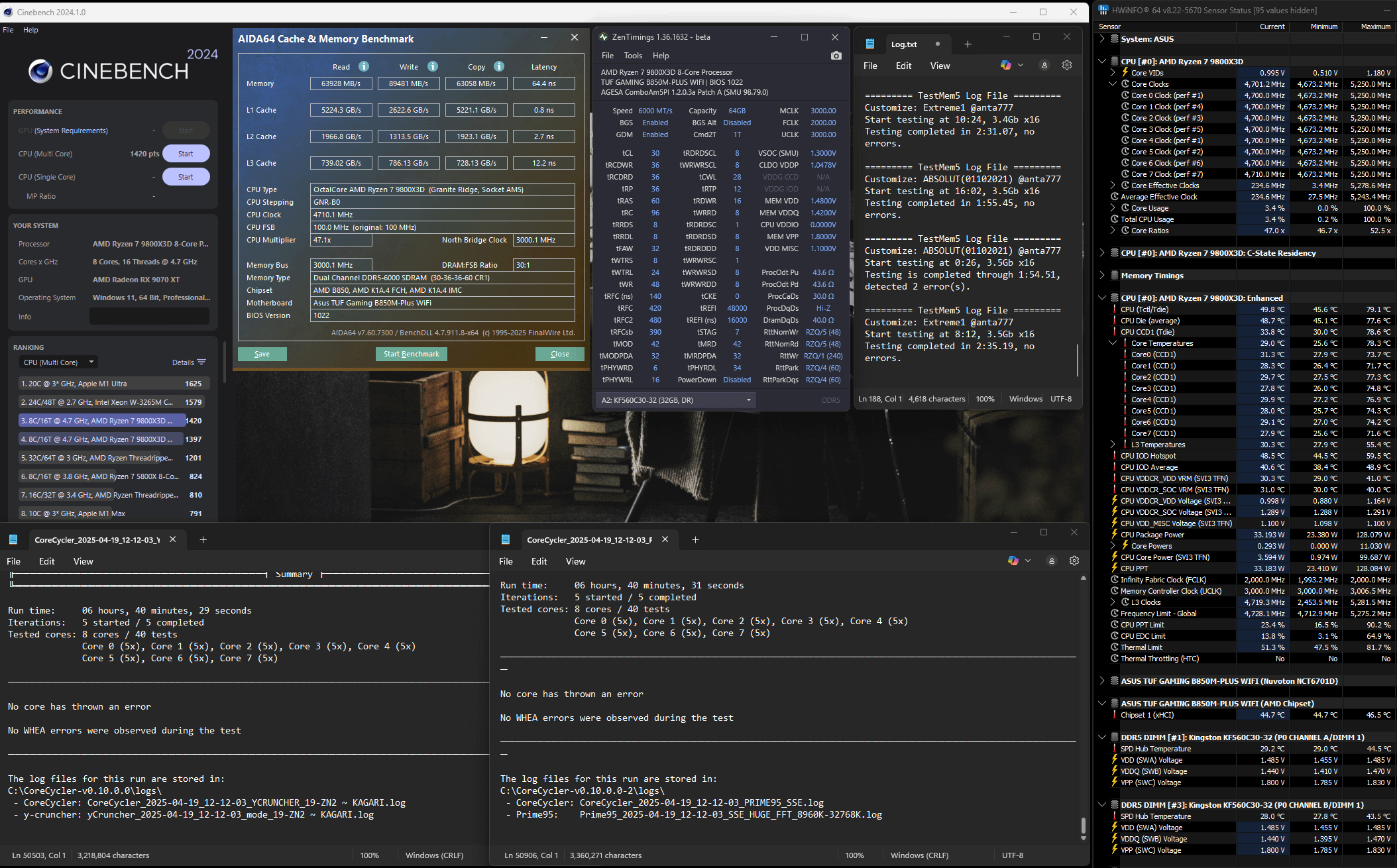Expand the Memory Timings group in HWiNFO
This screenshot has height=868, width=1397.
[1102, 275]
